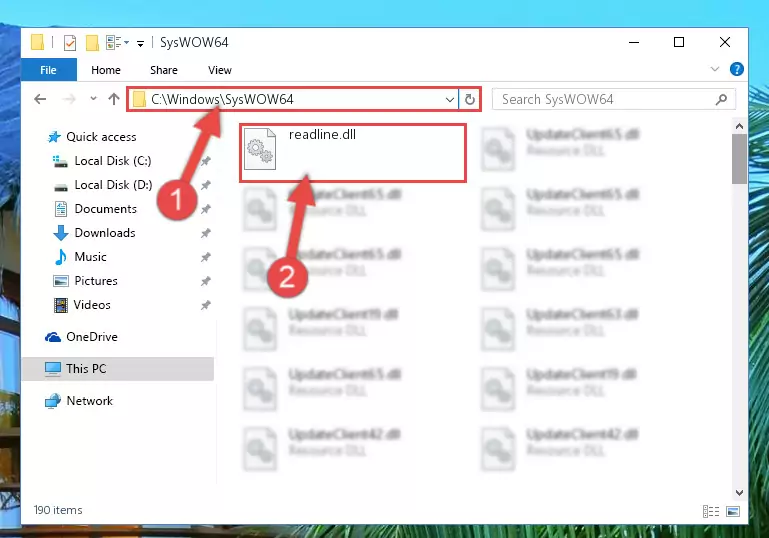This screenshot has width=769, height=538.
Task: Maximize the SysWOW64 window
Action: coord(679,43)
